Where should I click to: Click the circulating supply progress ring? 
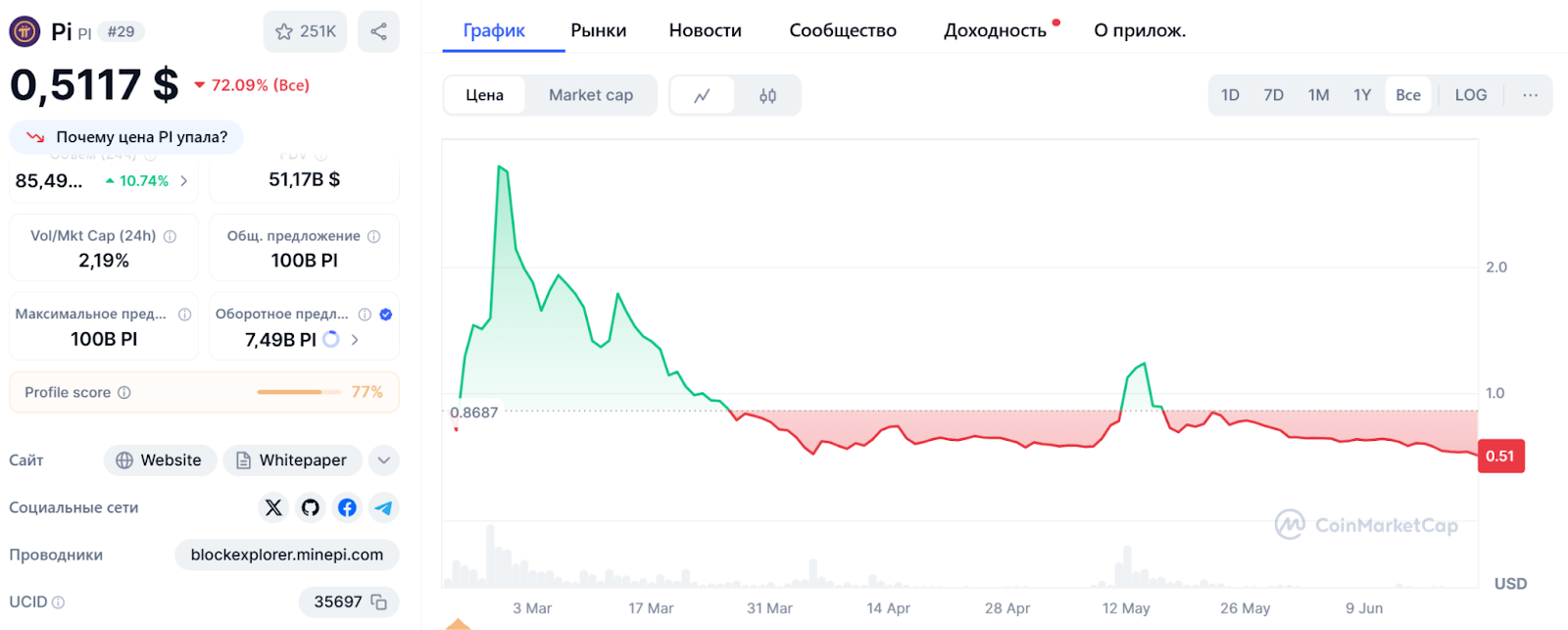[x=331, y=339]
